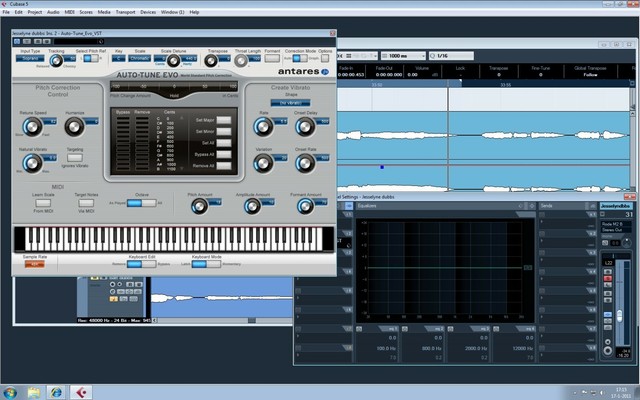Toggle Bypass for note C
The image size is (640, 400).
[x=123, y=119]
